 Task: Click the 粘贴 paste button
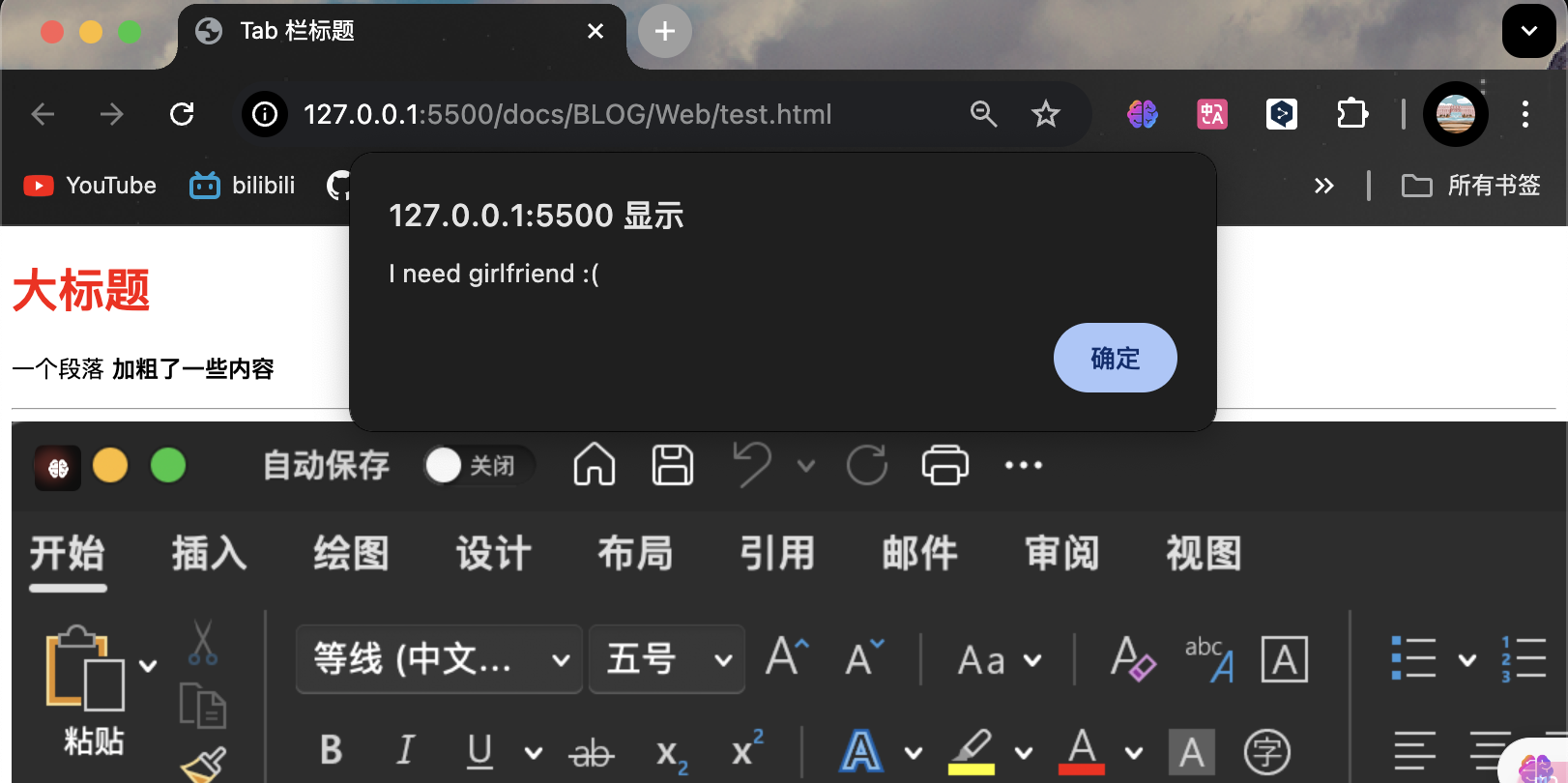click(86, 691)
